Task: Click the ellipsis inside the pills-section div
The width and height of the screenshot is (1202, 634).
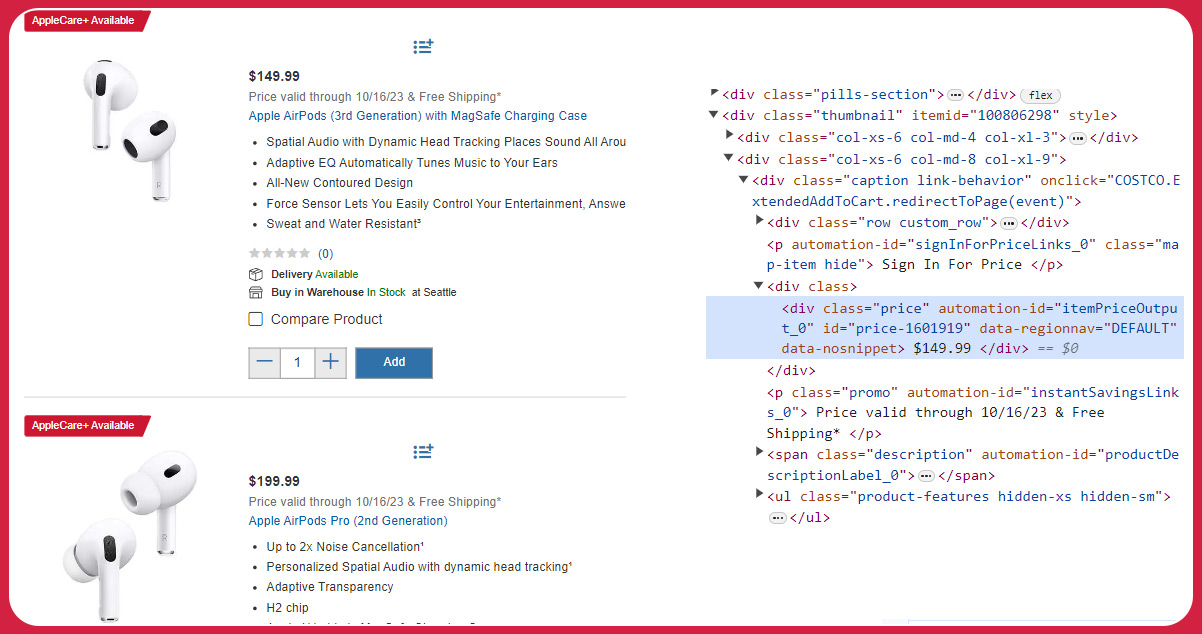Action: point(955,94)
